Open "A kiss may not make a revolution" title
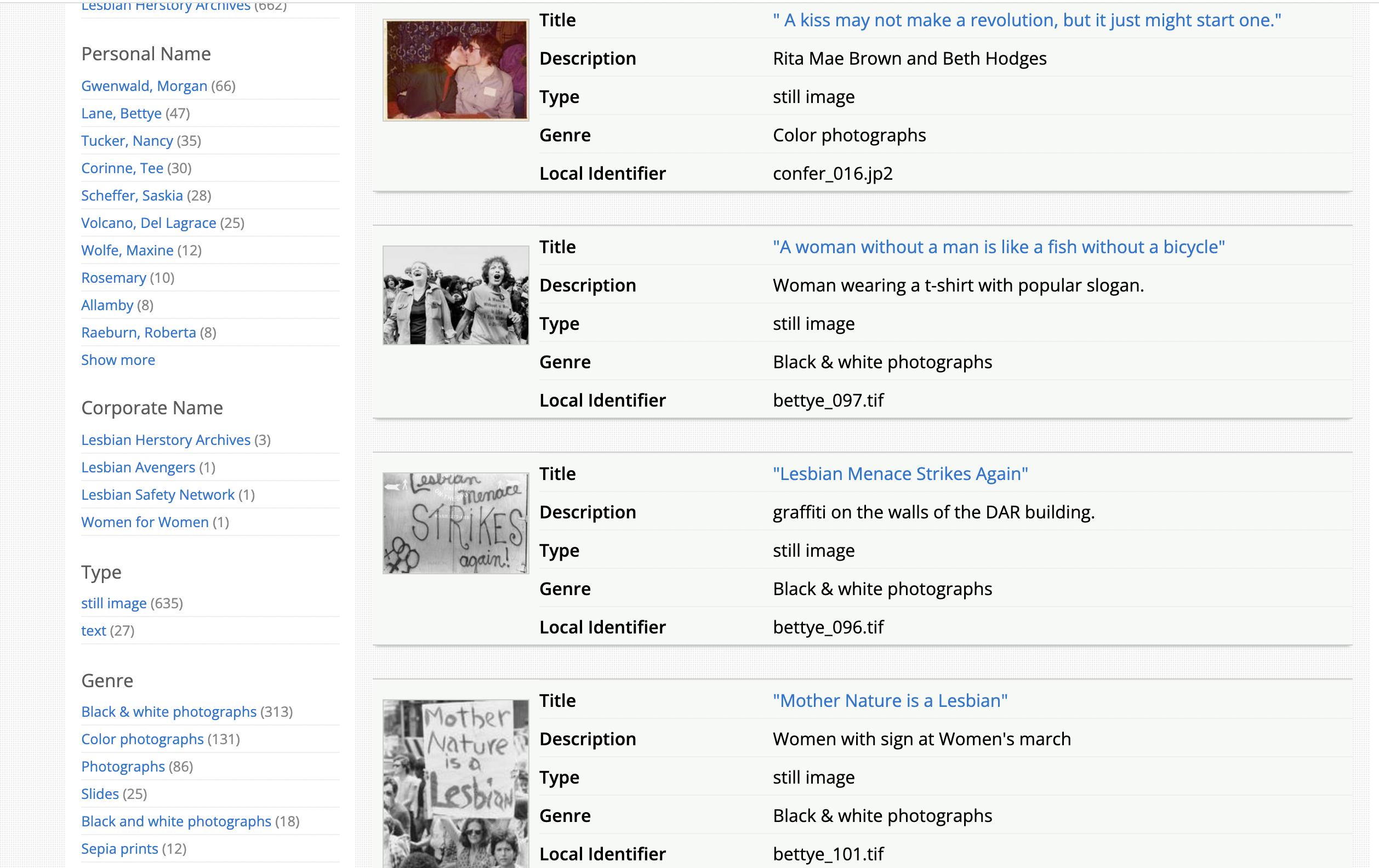The height and width of the screenshot is (868, 1379). (1026, 21)
